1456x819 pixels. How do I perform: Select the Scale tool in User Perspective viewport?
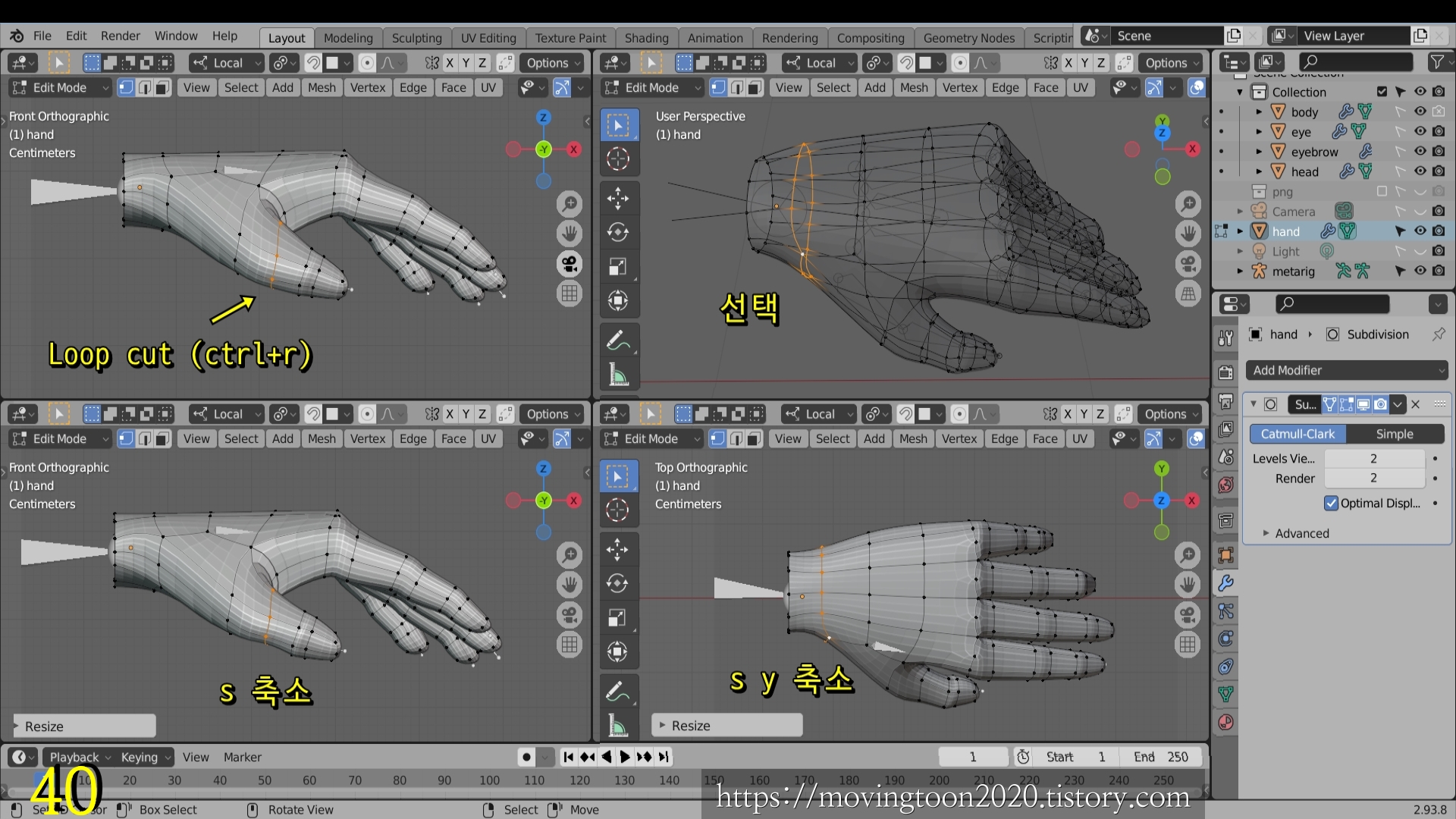pos(618,266)
